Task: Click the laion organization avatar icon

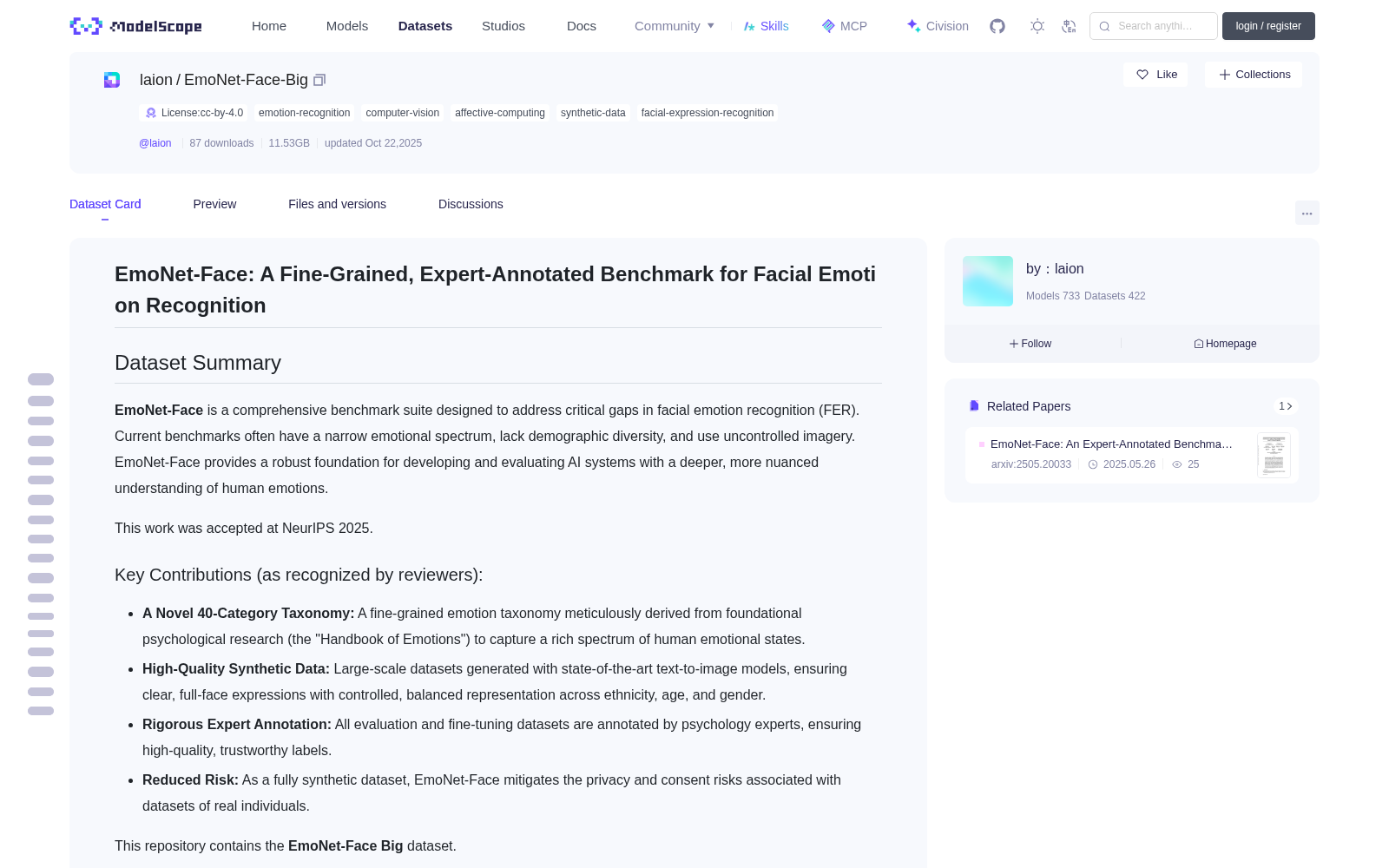Action: tap(112, 80)
